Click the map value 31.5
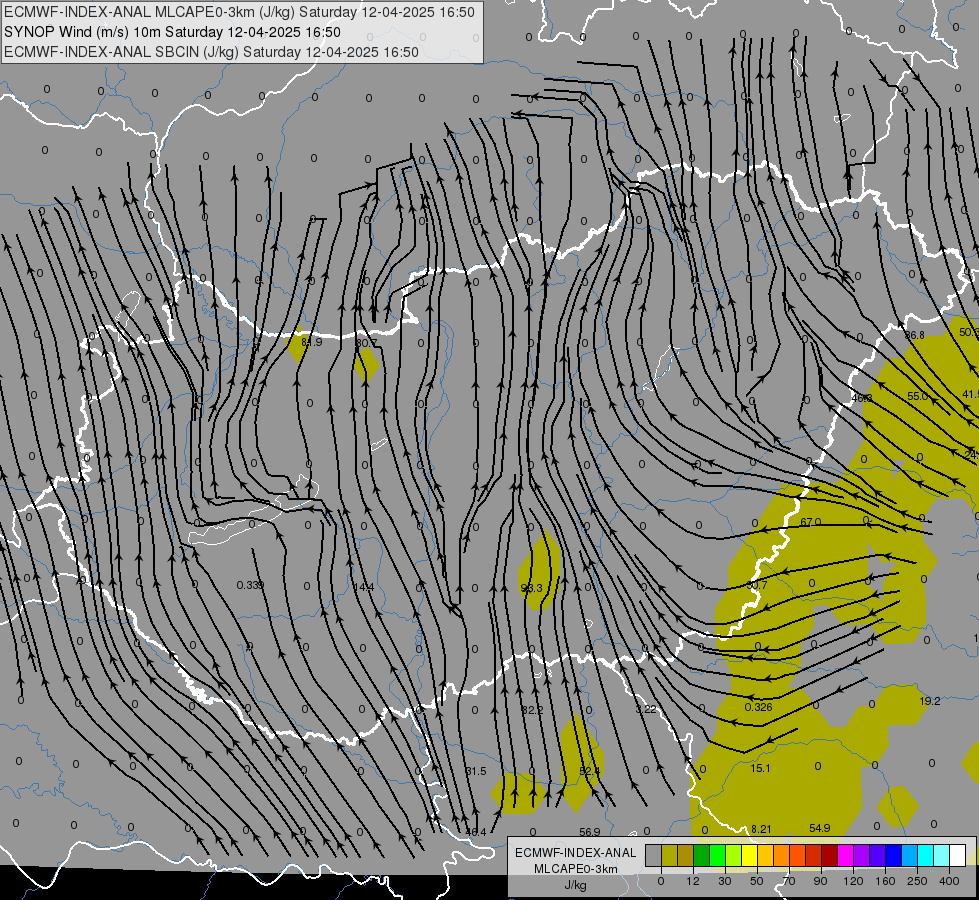Screen dimensions: 979x900 (476, 771)
